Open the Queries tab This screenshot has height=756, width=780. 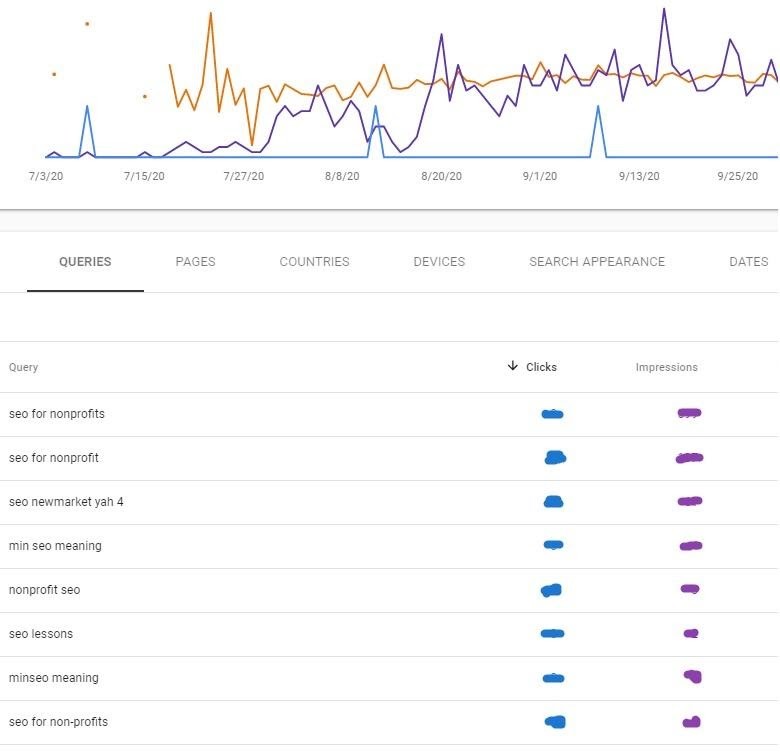[x=85, y=262]
